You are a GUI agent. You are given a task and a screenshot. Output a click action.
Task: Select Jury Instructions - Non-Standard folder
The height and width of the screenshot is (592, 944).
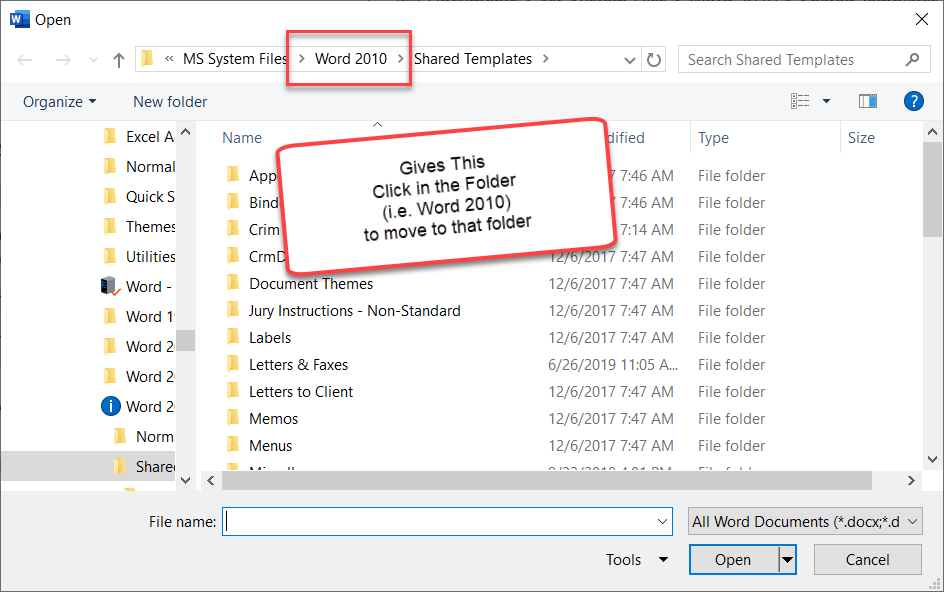pos(355,311)
